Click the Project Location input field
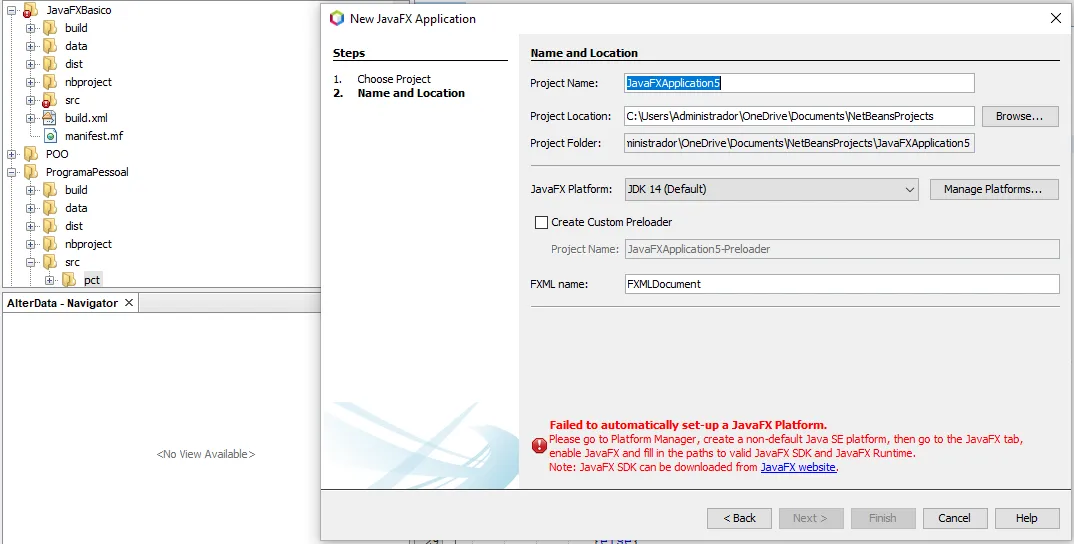 pos(799,116)
